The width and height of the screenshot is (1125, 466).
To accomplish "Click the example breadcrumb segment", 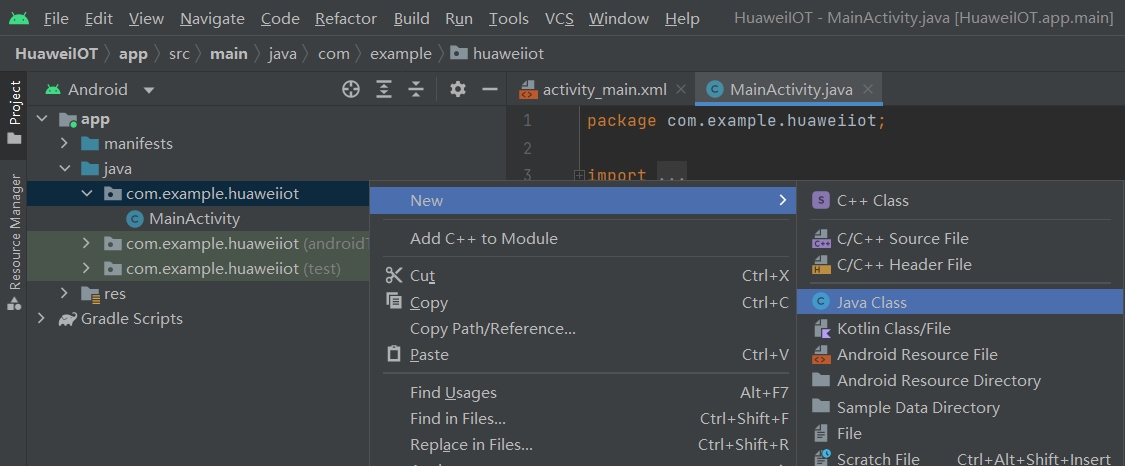I will click(x=400, y=54).
